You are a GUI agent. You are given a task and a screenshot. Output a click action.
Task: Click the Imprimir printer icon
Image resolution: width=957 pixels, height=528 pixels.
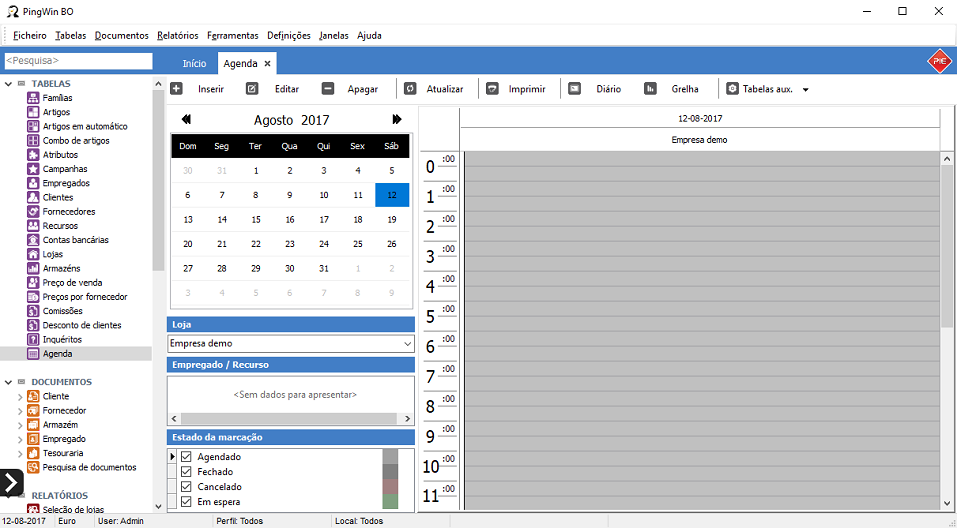coord(492,89)
